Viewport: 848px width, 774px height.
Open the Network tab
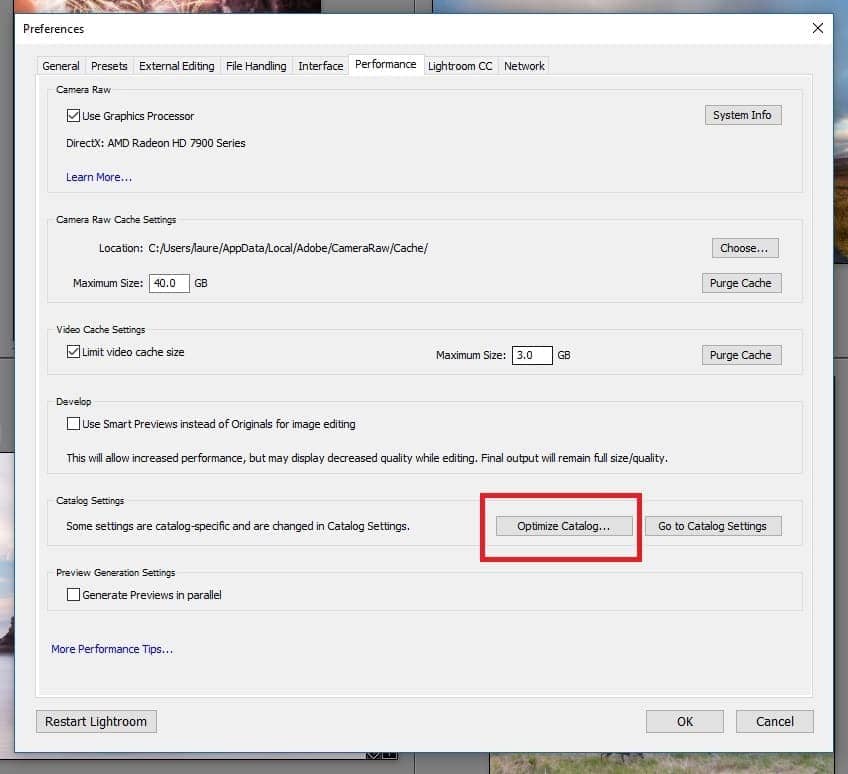524,66
